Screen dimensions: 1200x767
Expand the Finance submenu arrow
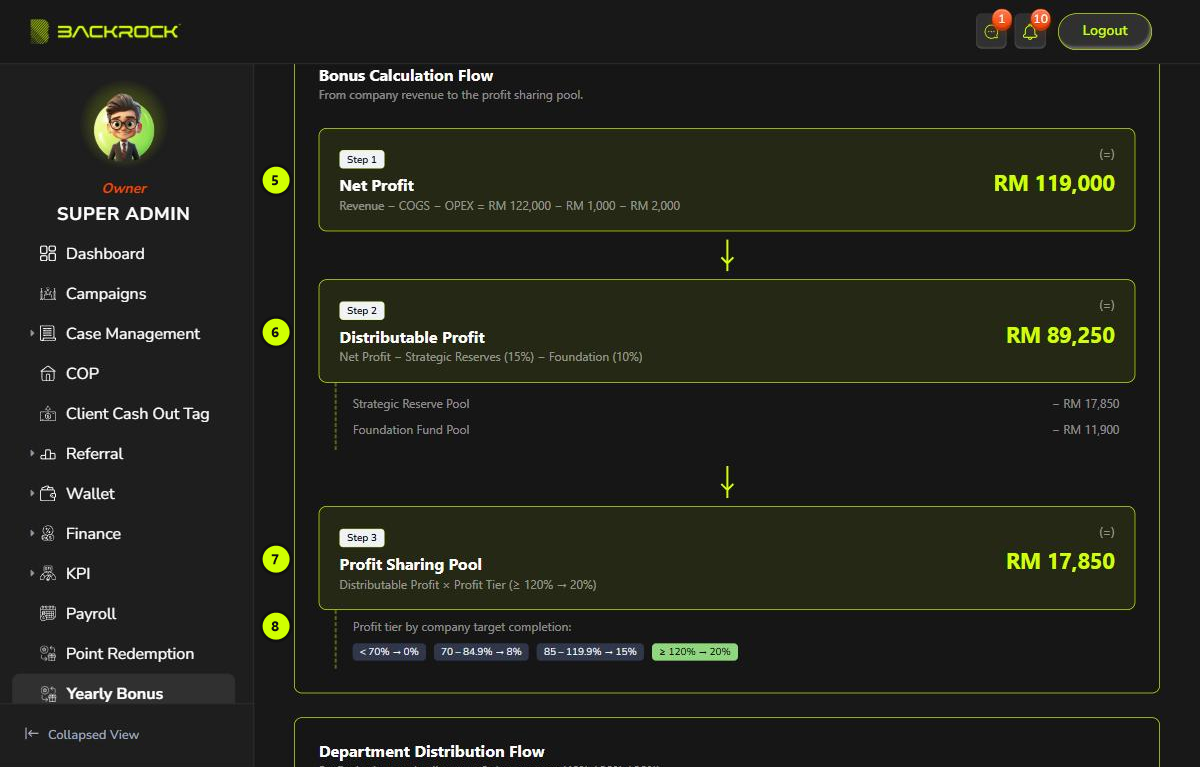coord(32,534)
